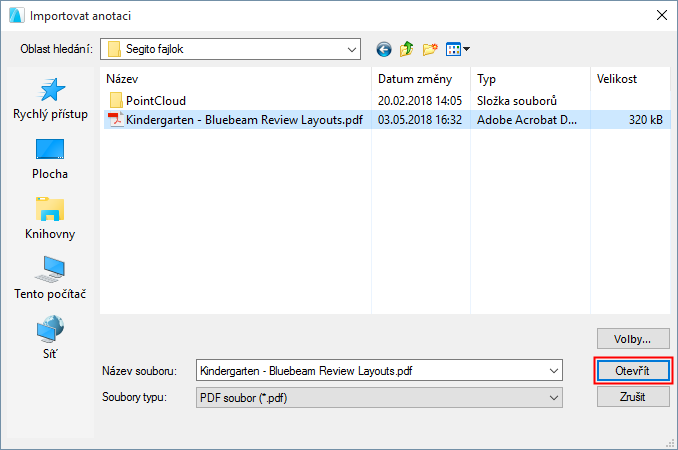Go to Plocha desktop location

(x=50, y=159)
